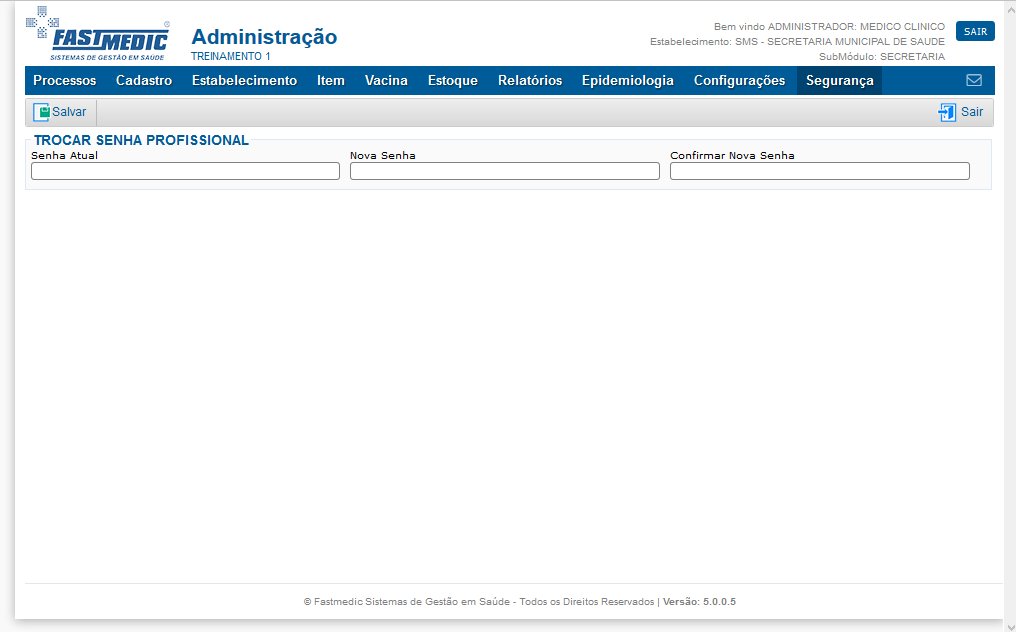
Task: Click the TREINAMENTO 1 text
Action: (231, 56)
